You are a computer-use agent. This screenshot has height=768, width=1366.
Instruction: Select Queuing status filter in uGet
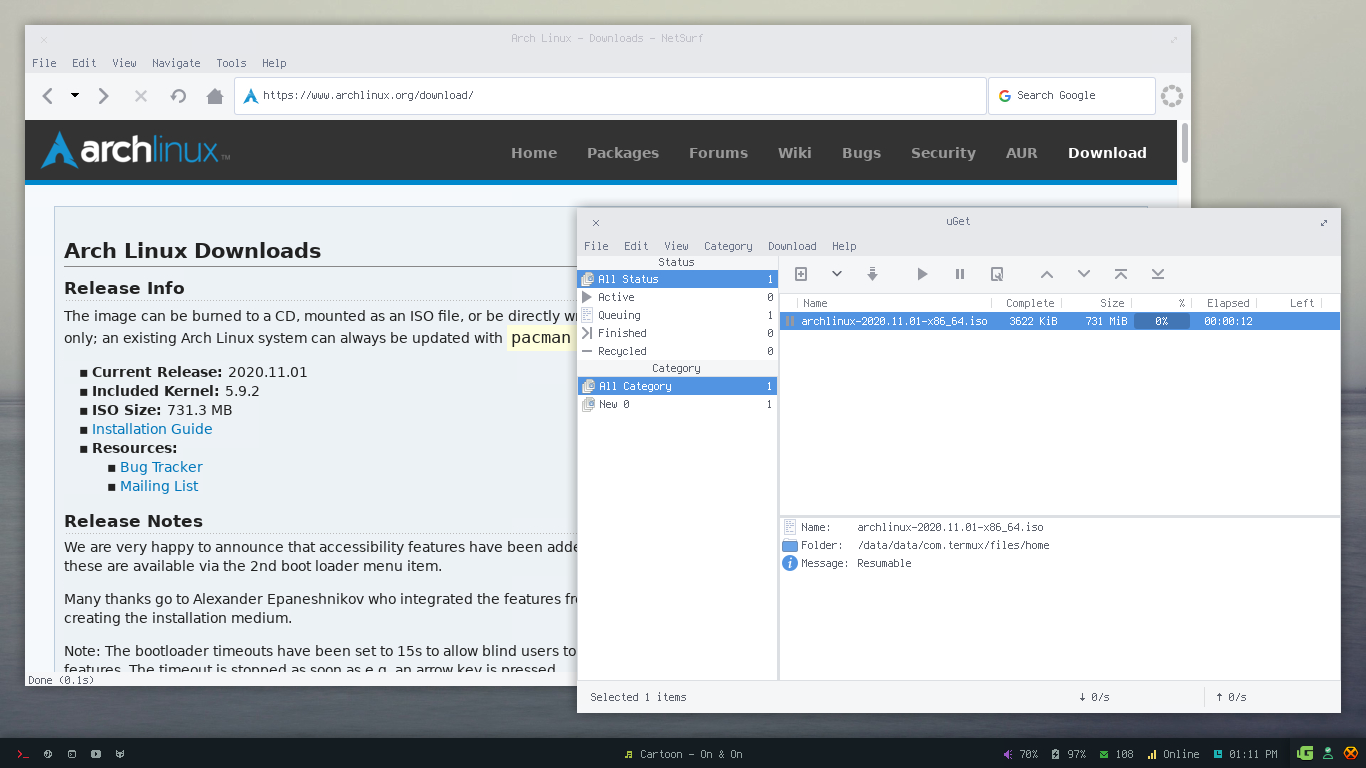[677, 315]
